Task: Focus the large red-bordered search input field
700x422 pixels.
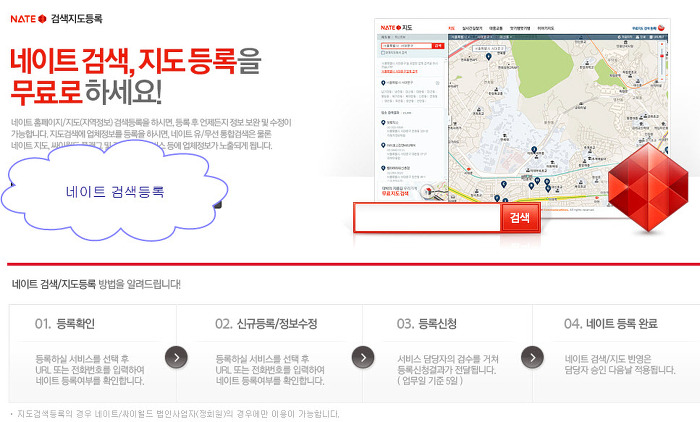Action: (427, 218)
